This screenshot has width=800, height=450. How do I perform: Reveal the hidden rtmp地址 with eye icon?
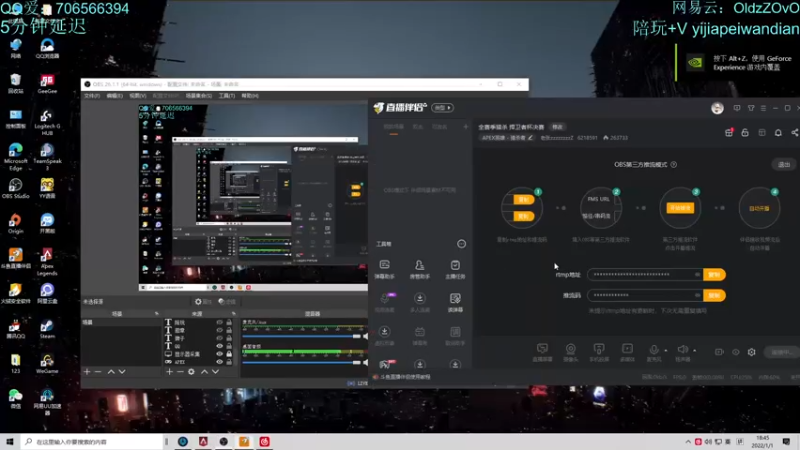pyautogui.click(x=697, y=274)
